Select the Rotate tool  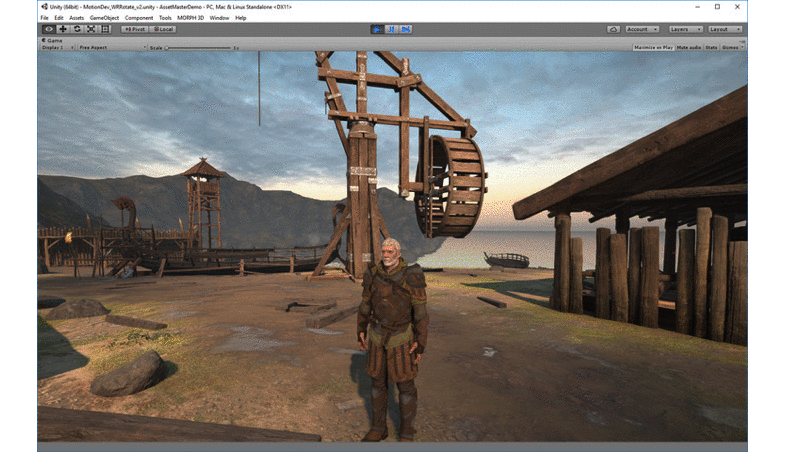77,29
